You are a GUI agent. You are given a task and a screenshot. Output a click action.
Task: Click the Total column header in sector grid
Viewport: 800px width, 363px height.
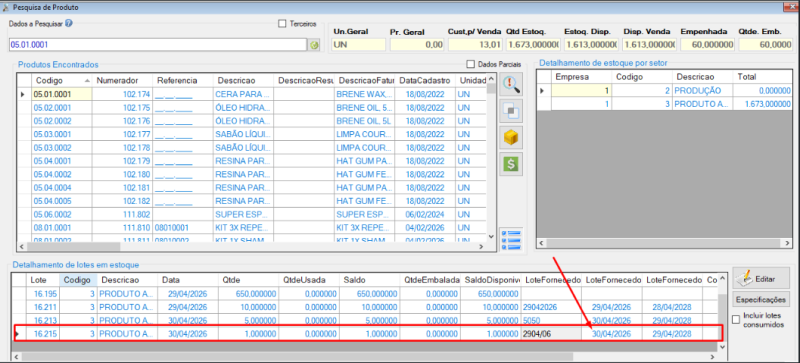[763, 77]
